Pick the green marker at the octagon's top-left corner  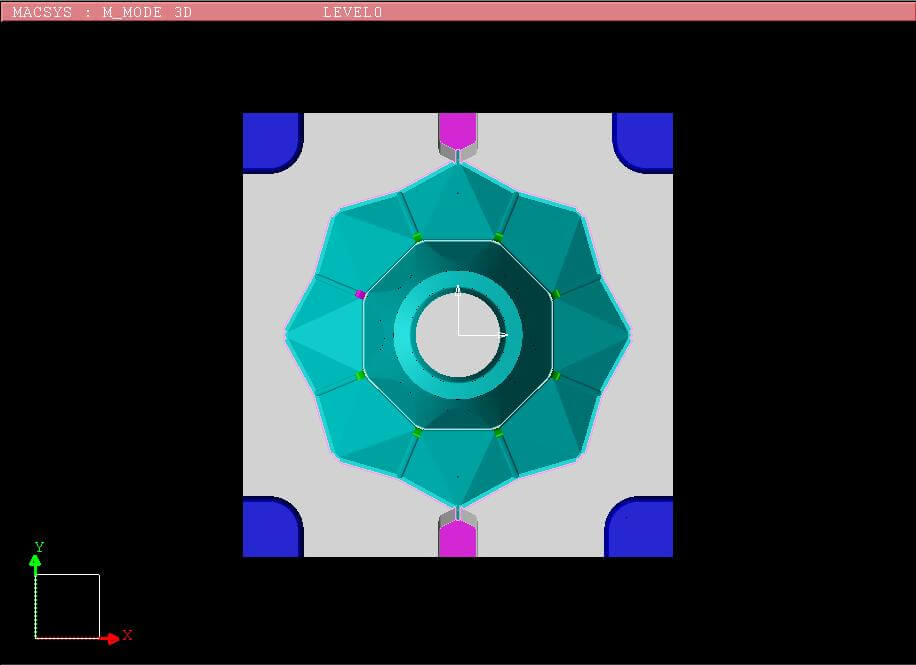pyautogui.click(x=418, y=237)
